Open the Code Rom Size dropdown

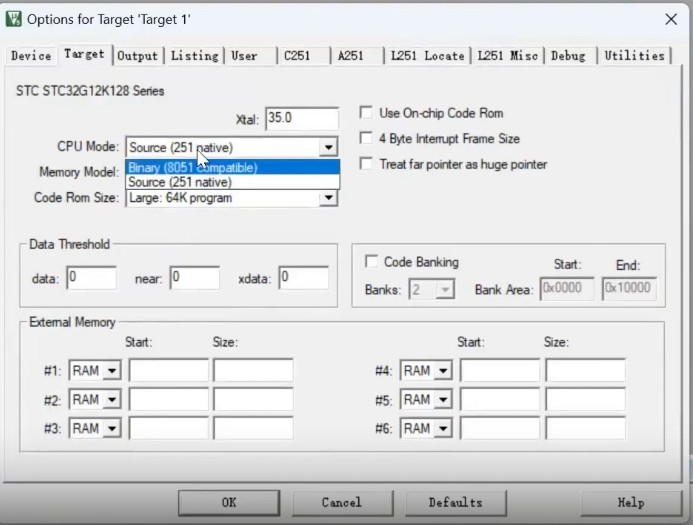328,198
